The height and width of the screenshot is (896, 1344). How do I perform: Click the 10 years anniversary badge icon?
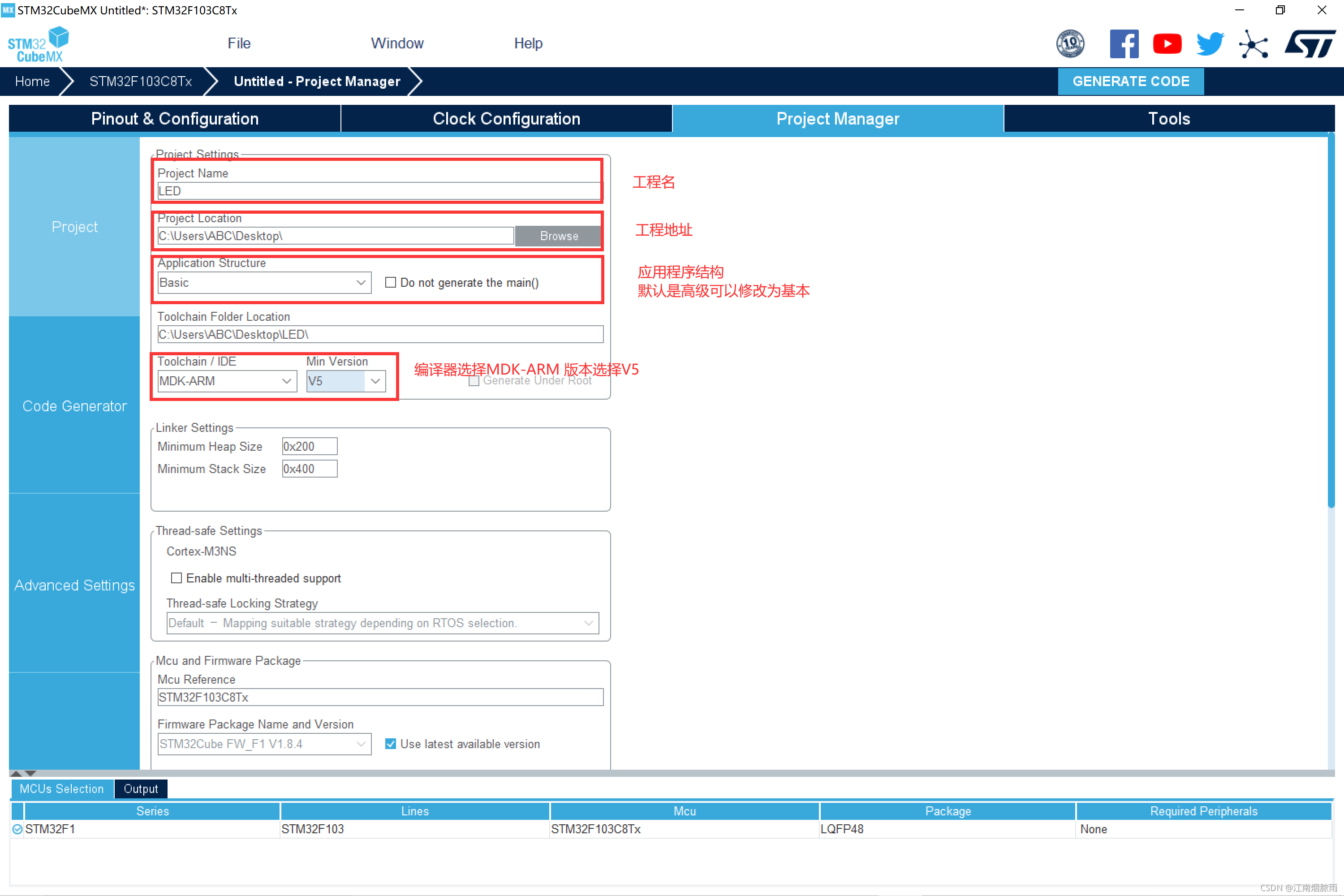[x=1070, y=44]
